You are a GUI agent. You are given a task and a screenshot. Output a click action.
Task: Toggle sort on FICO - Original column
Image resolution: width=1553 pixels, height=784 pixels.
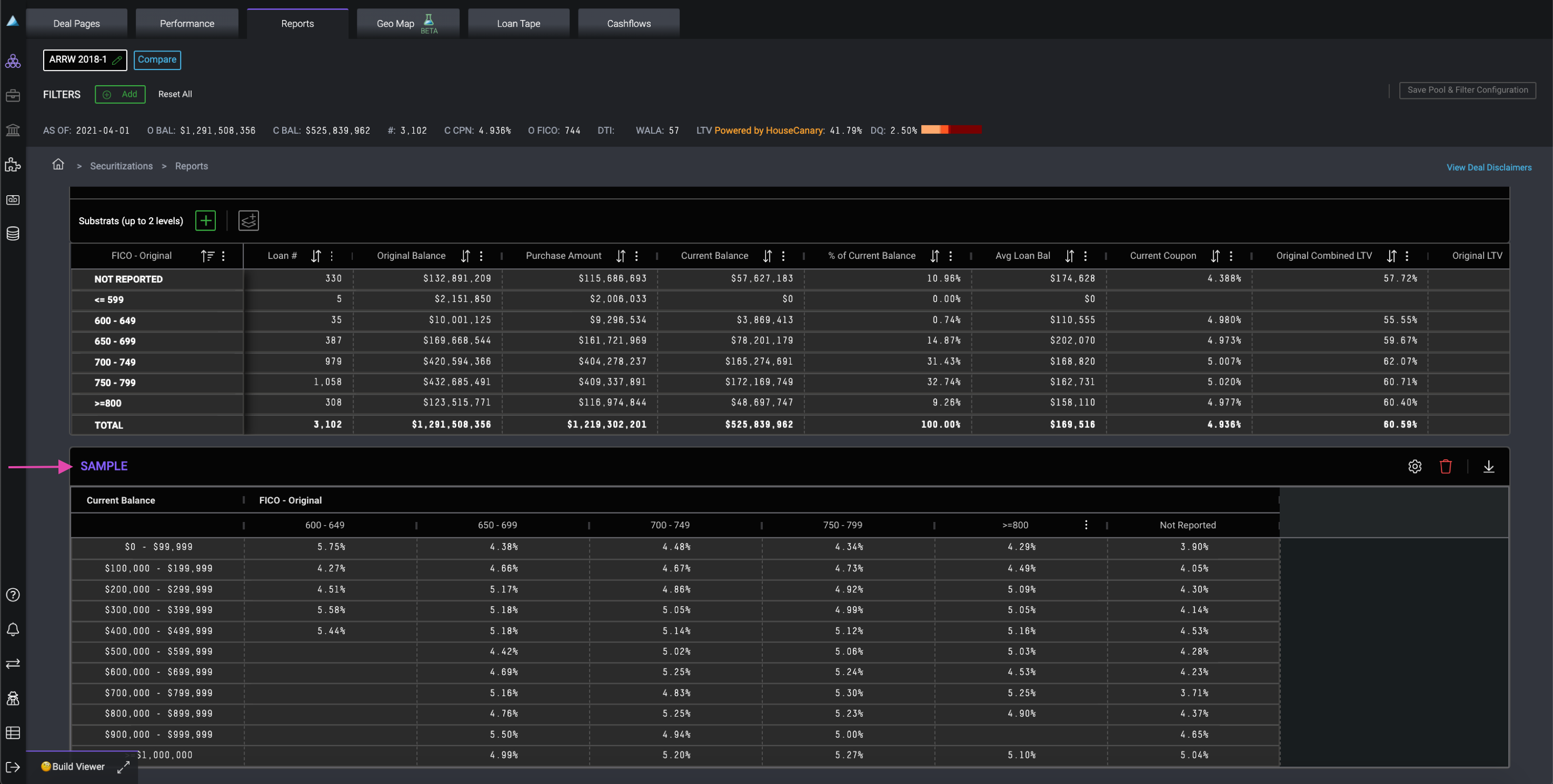207,256
